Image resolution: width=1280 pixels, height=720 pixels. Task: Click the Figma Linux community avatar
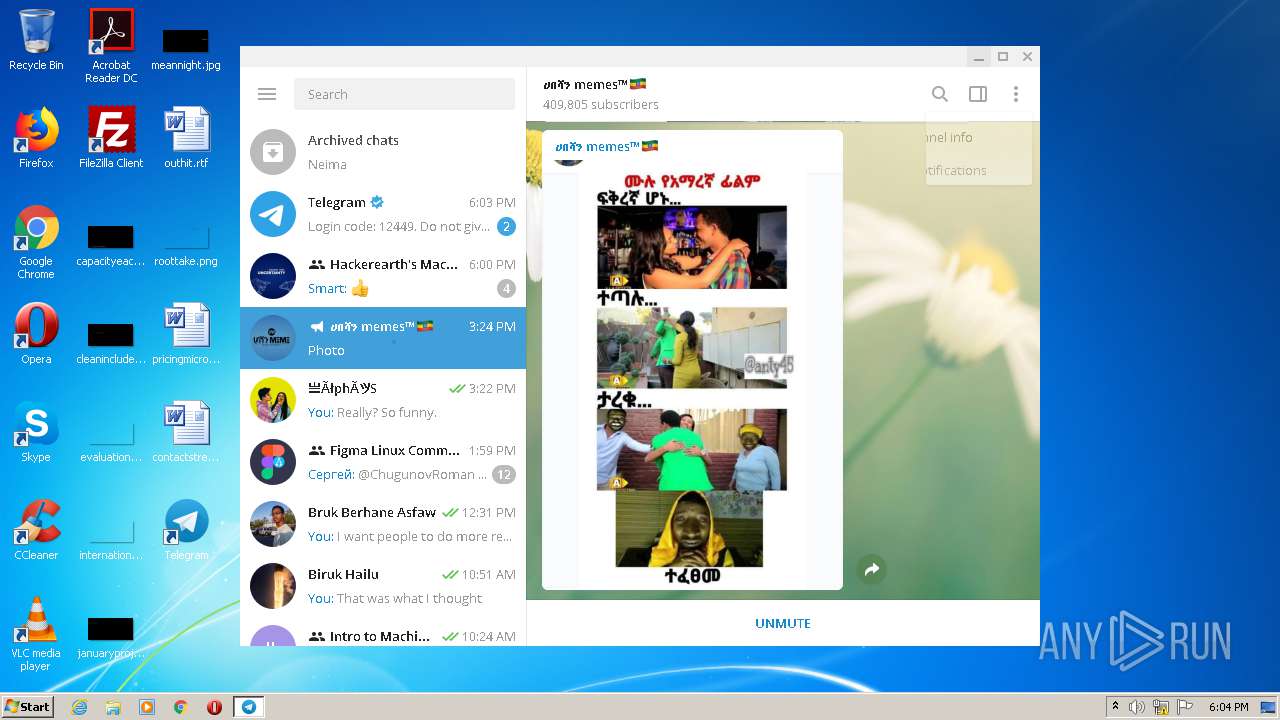pyautogui.click(x=273, y=462)
